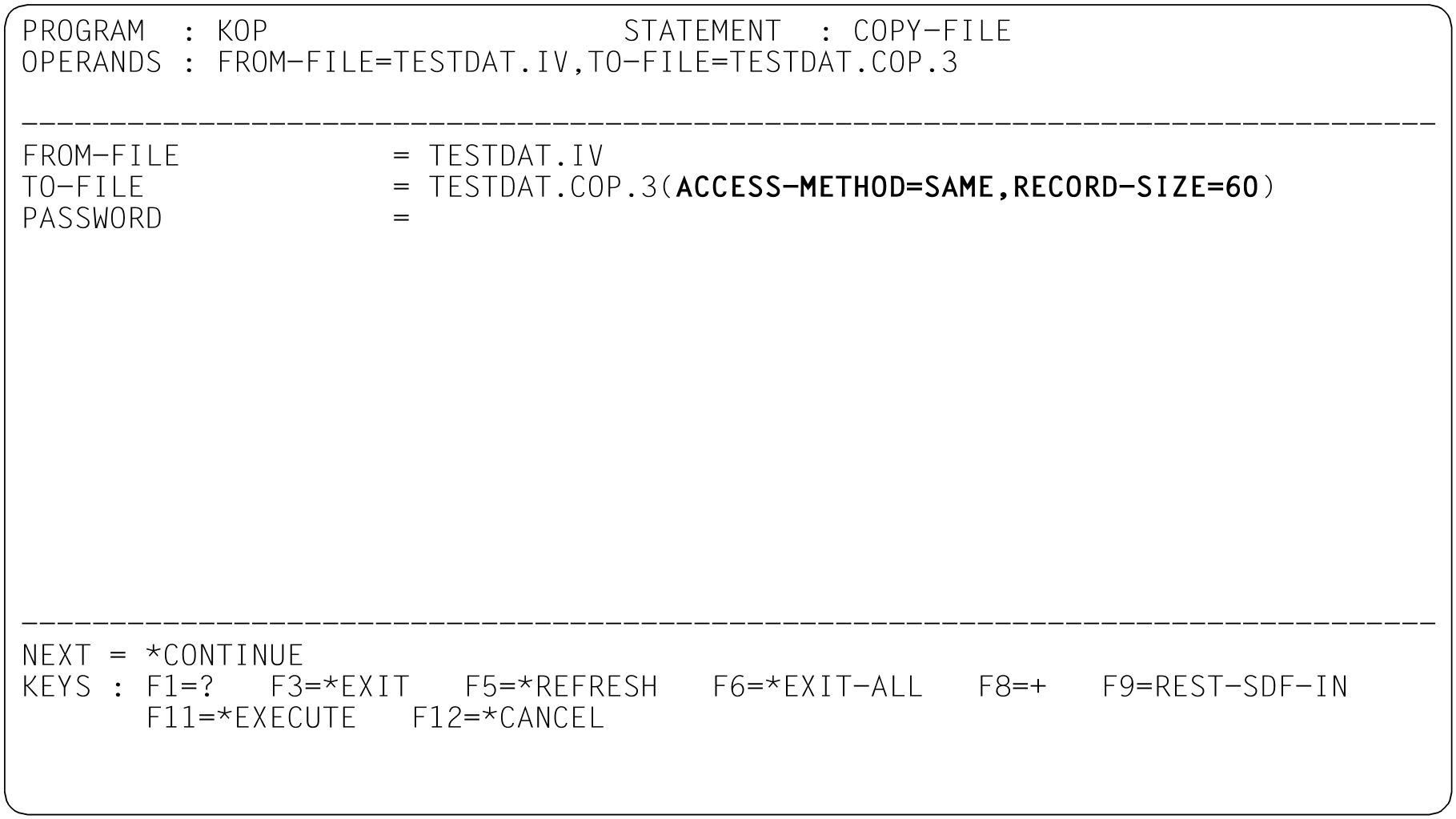Image resolution: width=1456 pixels, height=819 pixels.
Task: Select the RECORD-SIZE=60 operand text
Action: click(1136, 187)
